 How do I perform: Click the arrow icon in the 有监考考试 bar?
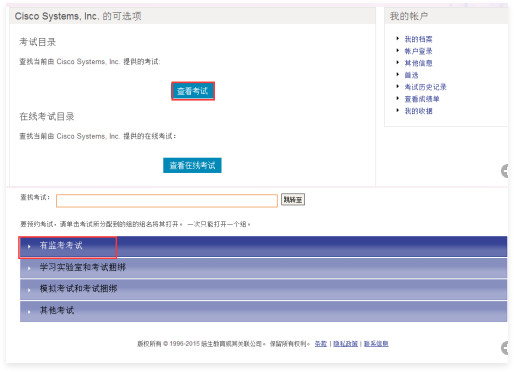[29, 247]
